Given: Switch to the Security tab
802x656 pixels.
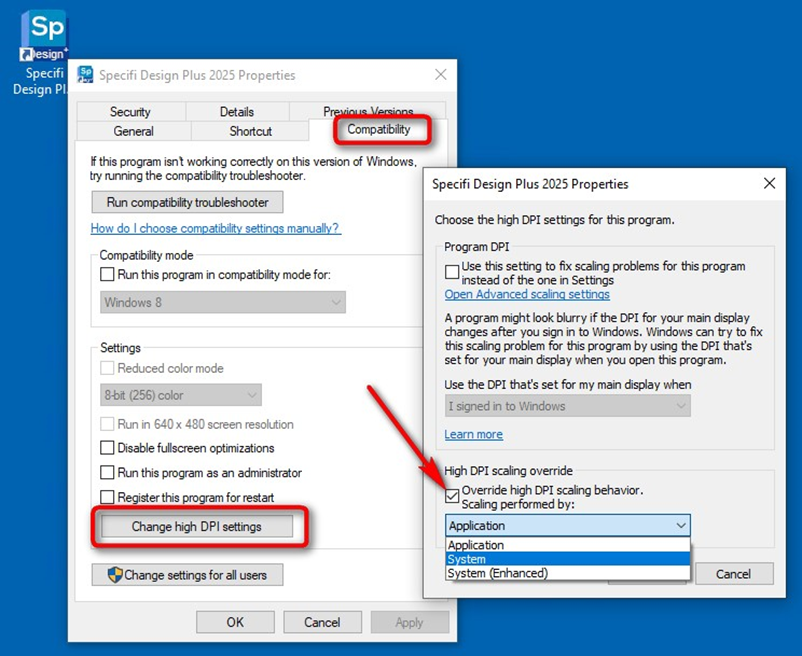Looking at the screenshot, I should point(130,111).
